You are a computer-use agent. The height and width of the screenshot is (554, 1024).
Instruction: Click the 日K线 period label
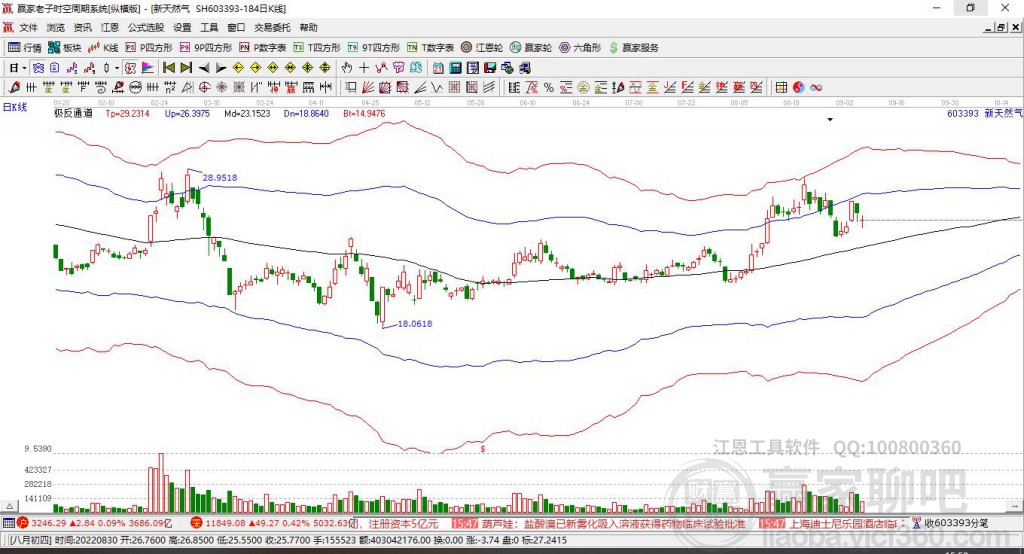(15, 107)
